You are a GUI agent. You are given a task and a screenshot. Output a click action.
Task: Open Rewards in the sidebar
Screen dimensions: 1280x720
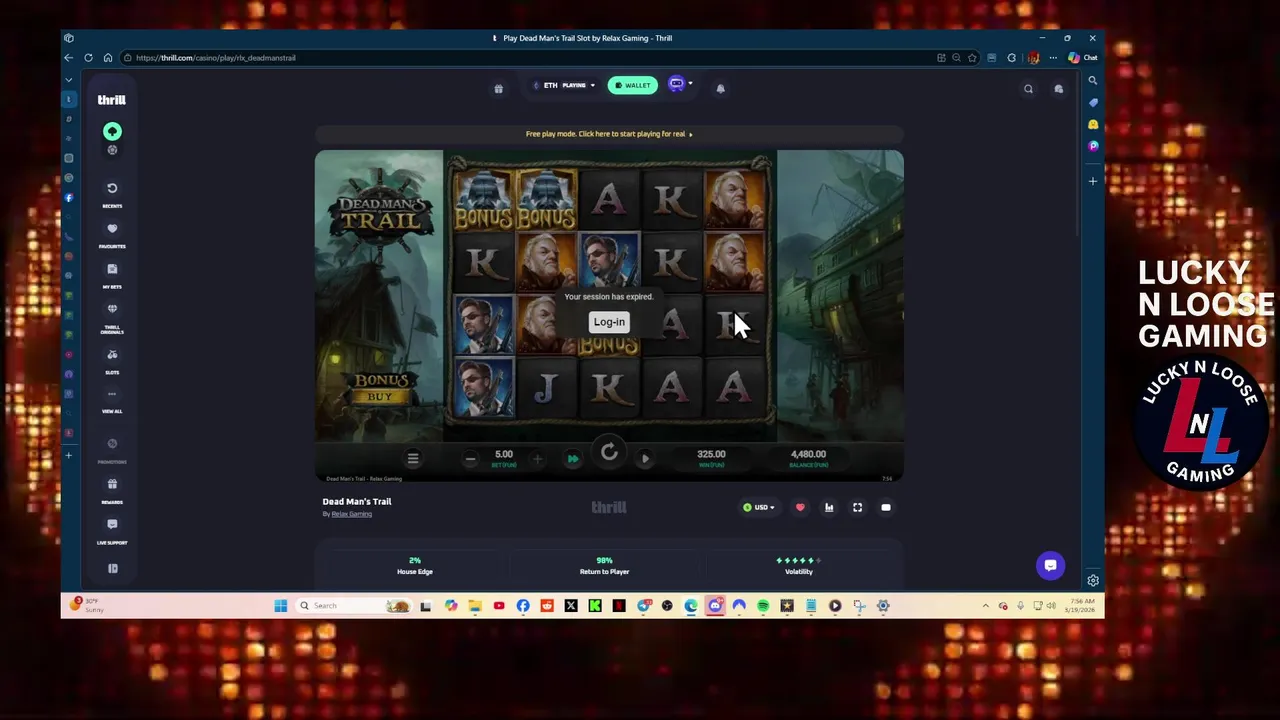coord(112,490)
